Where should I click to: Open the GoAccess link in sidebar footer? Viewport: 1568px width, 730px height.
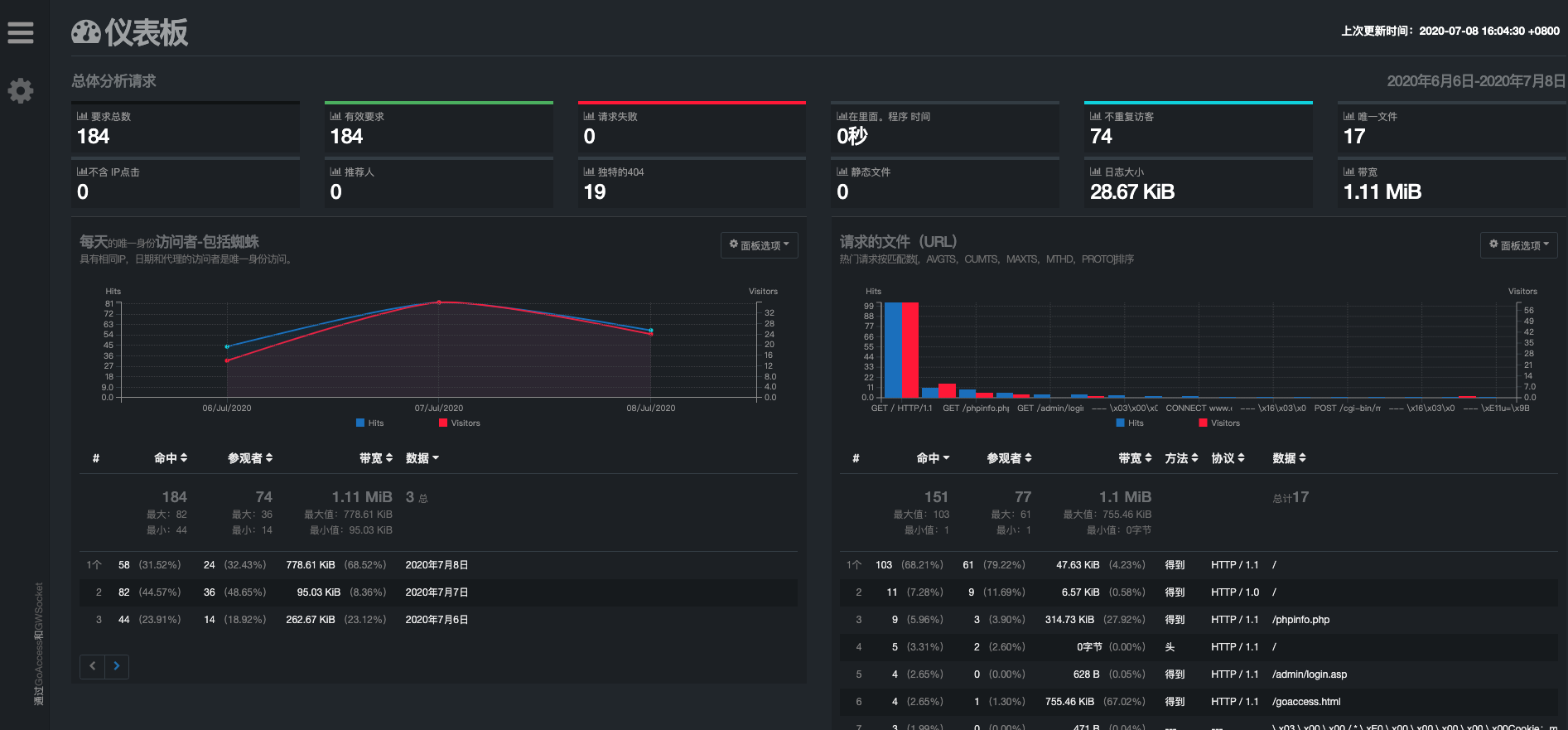pos(39,661)
